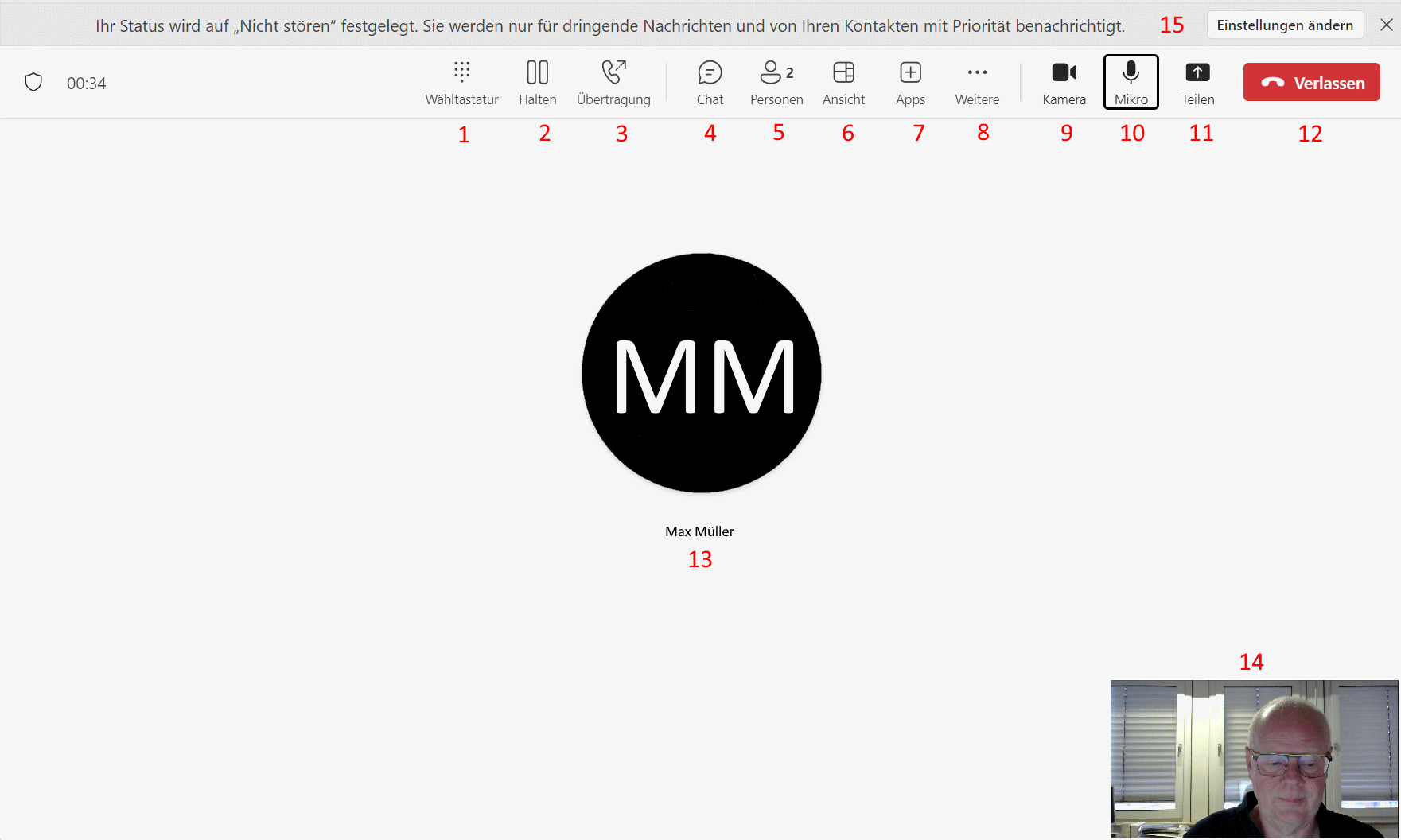The height and width of the screenshot is (840, 1401).
Task: Click the shield privacy icon
Action: pyautogui.click(x=33, y=83)
